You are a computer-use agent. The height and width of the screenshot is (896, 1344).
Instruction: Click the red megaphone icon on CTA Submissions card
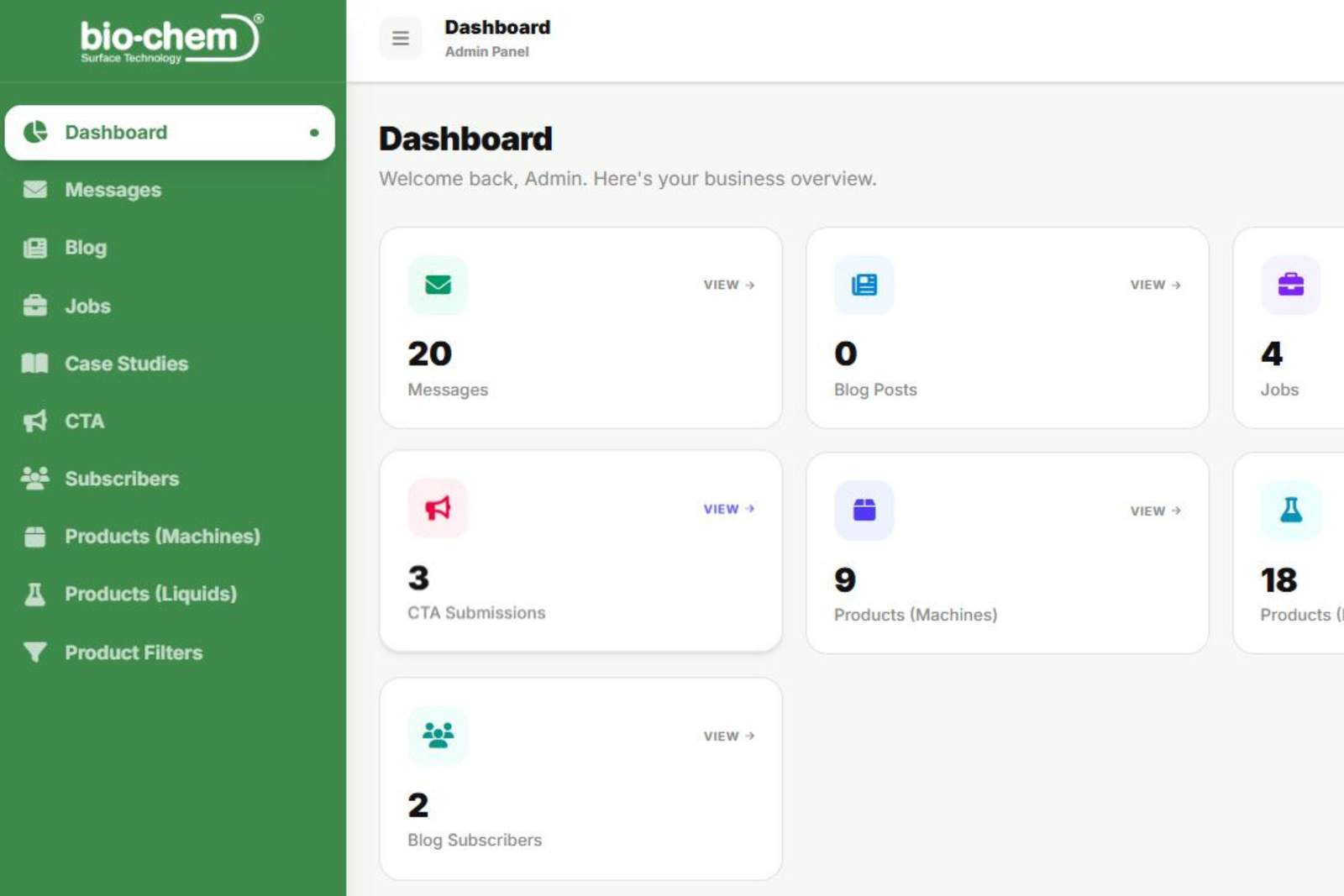click(438, 508)
